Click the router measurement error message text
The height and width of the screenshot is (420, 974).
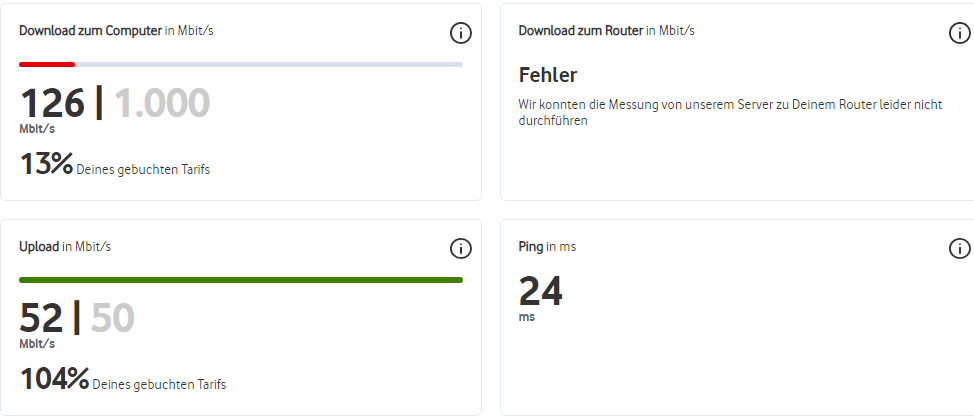(x=730, y=112)
